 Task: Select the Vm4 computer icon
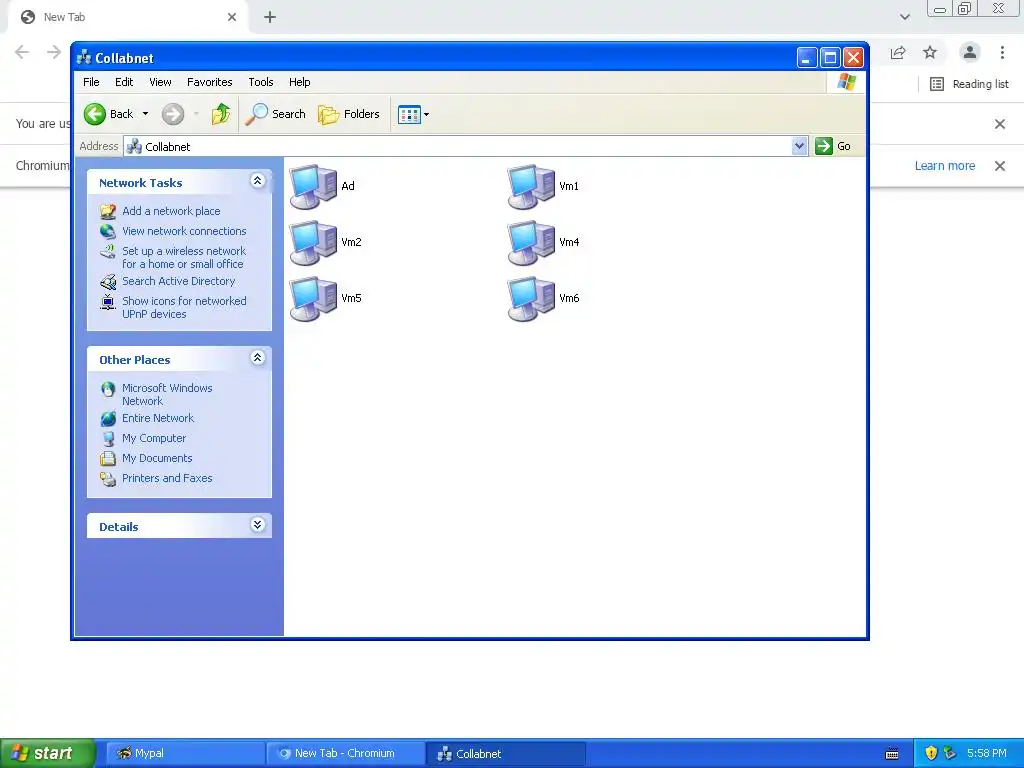[532, 243]
